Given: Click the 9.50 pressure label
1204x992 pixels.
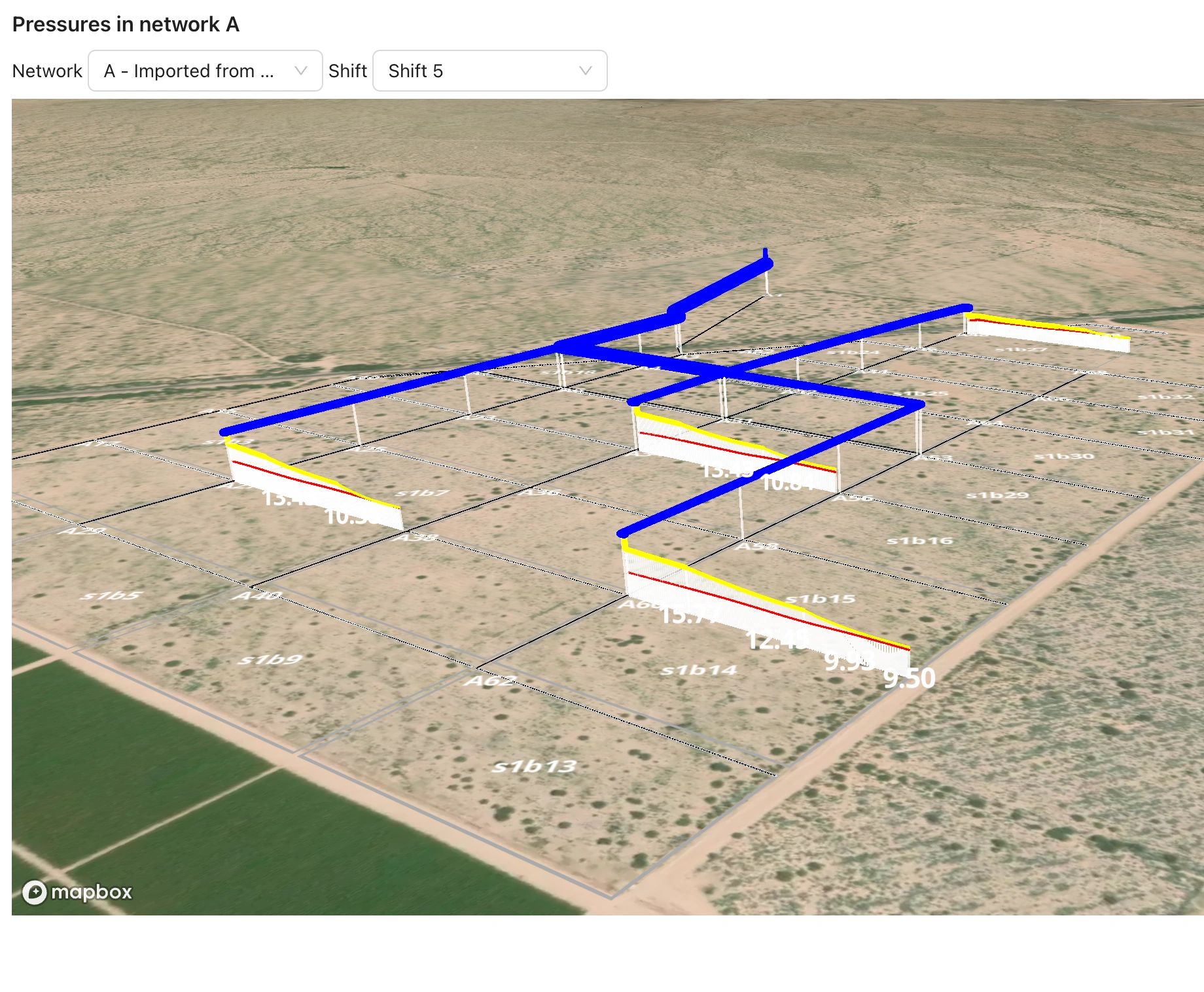Looking at the screenshot, I should point(910,679).
